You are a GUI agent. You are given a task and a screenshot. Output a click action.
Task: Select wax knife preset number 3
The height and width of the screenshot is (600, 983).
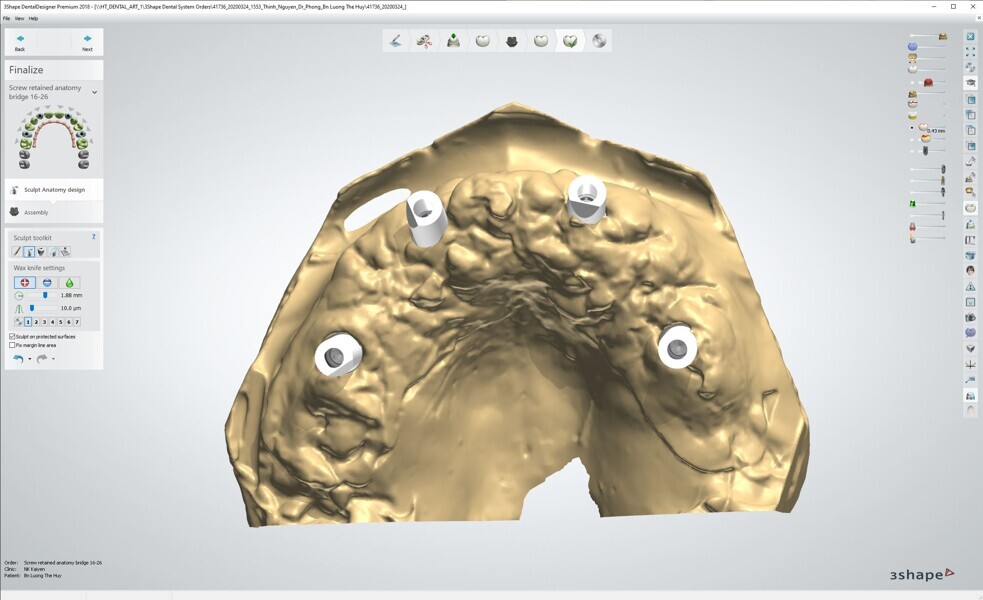[44, 322]
